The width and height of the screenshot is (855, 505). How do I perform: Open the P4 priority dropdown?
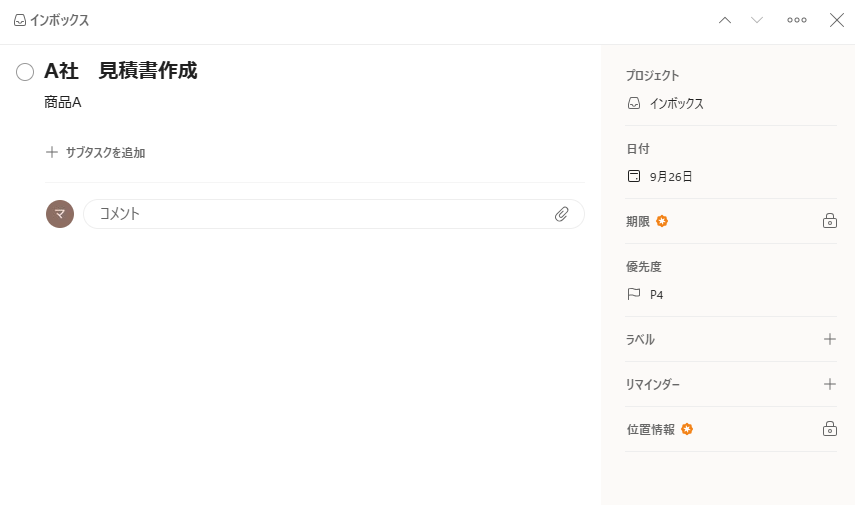coord(656,295)
